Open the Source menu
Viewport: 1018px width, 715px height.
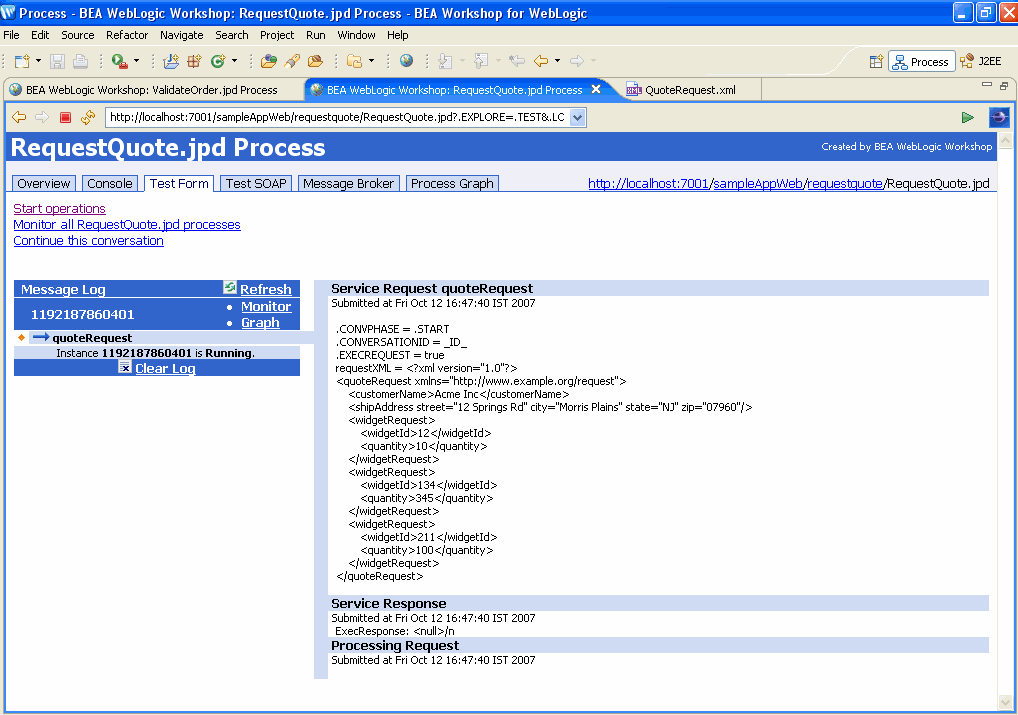click(78, 35)
